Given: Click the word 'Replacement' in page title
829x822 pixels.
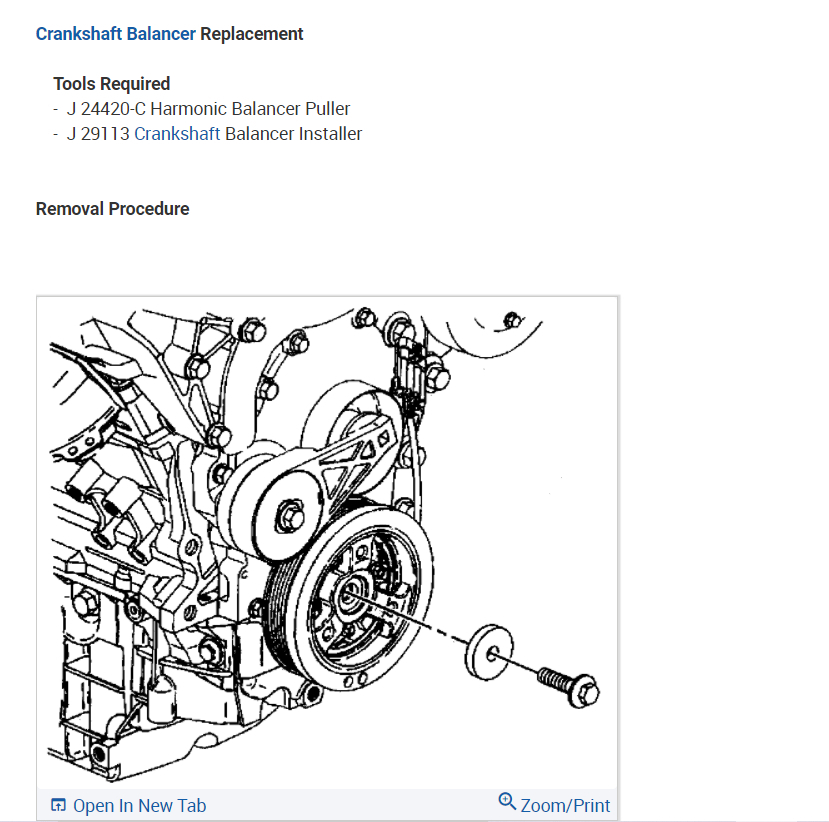Looking at the screenshot, I should coord(252,34).
